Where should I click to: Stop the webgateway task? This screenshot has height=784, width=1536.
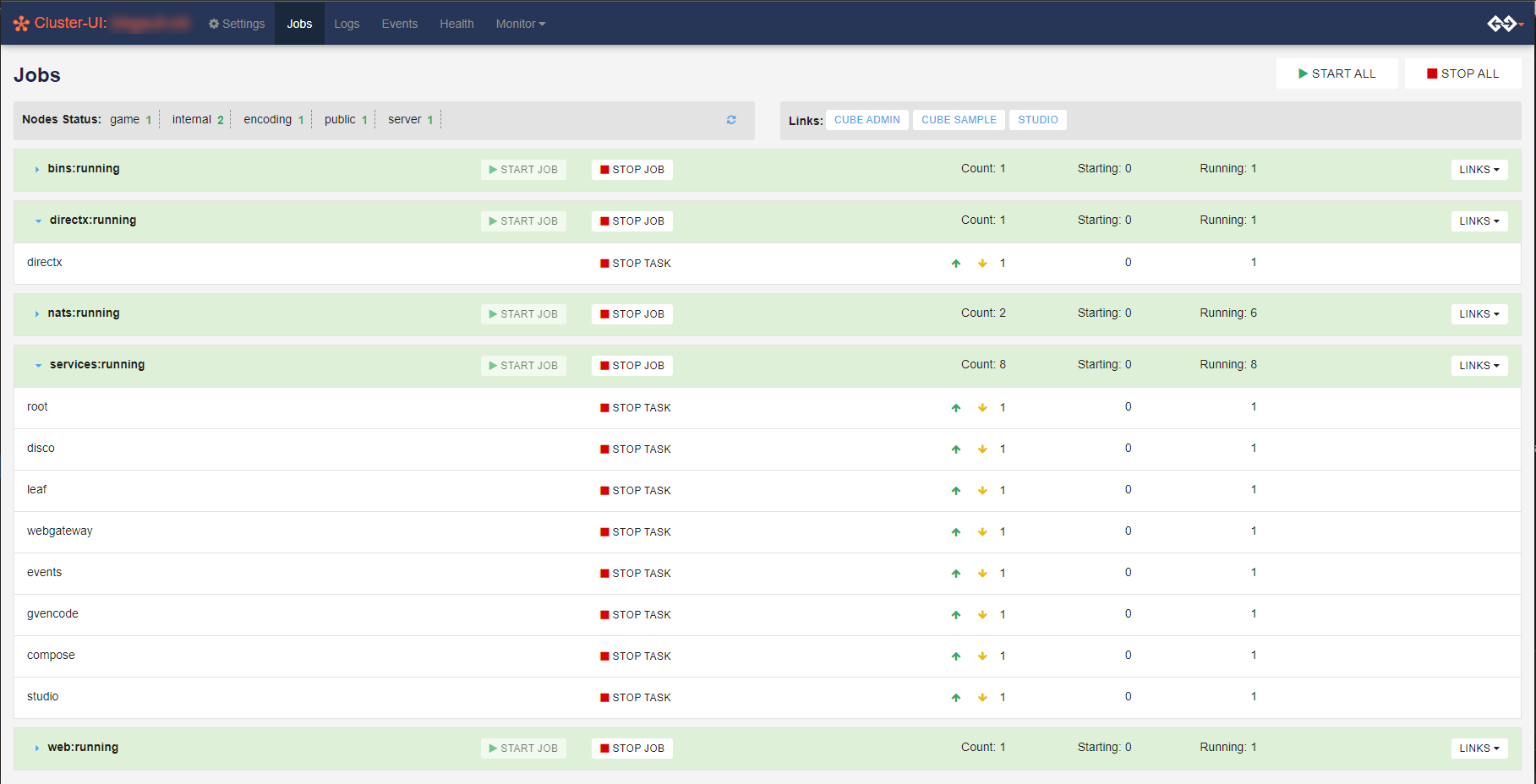point(636,532)
